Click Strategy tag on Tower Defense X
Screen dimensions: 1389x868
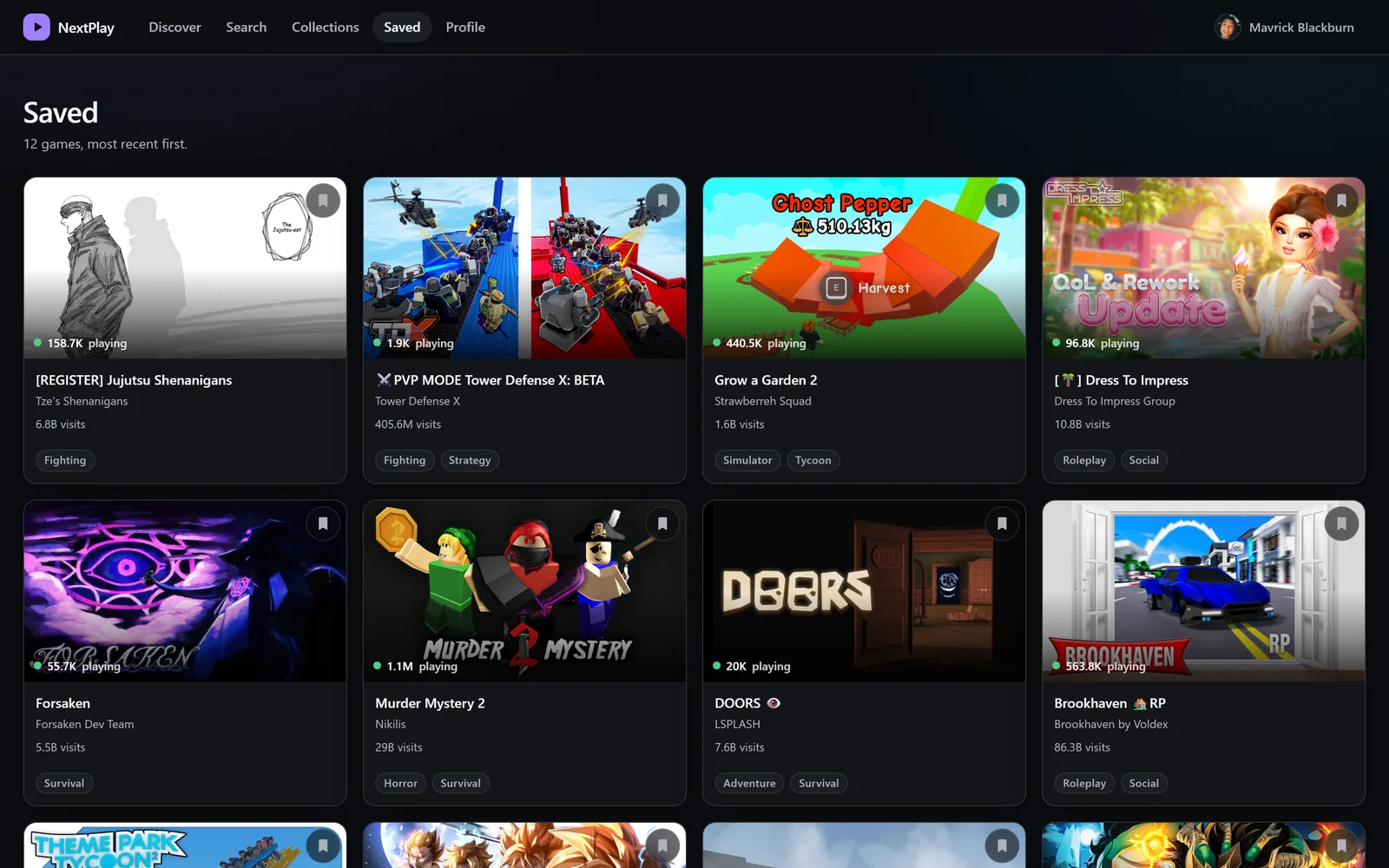click(x=470, y=460)
